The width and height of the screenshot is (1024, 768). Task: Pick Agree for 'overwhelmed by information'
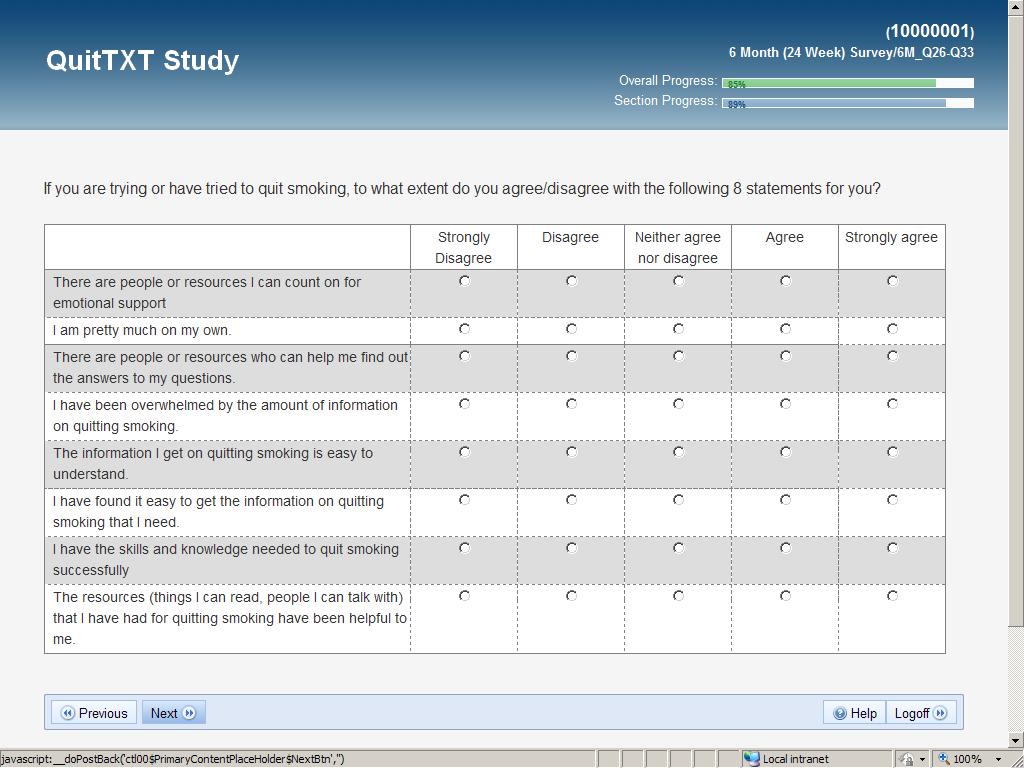[786, 404]
